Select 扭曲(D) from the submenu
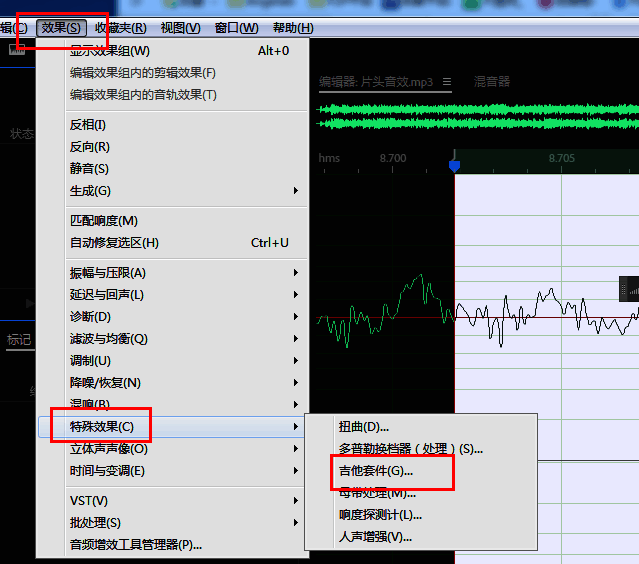The height and width of the screenshot is (564, 639). pyautogui.click(x=364, y=427)
